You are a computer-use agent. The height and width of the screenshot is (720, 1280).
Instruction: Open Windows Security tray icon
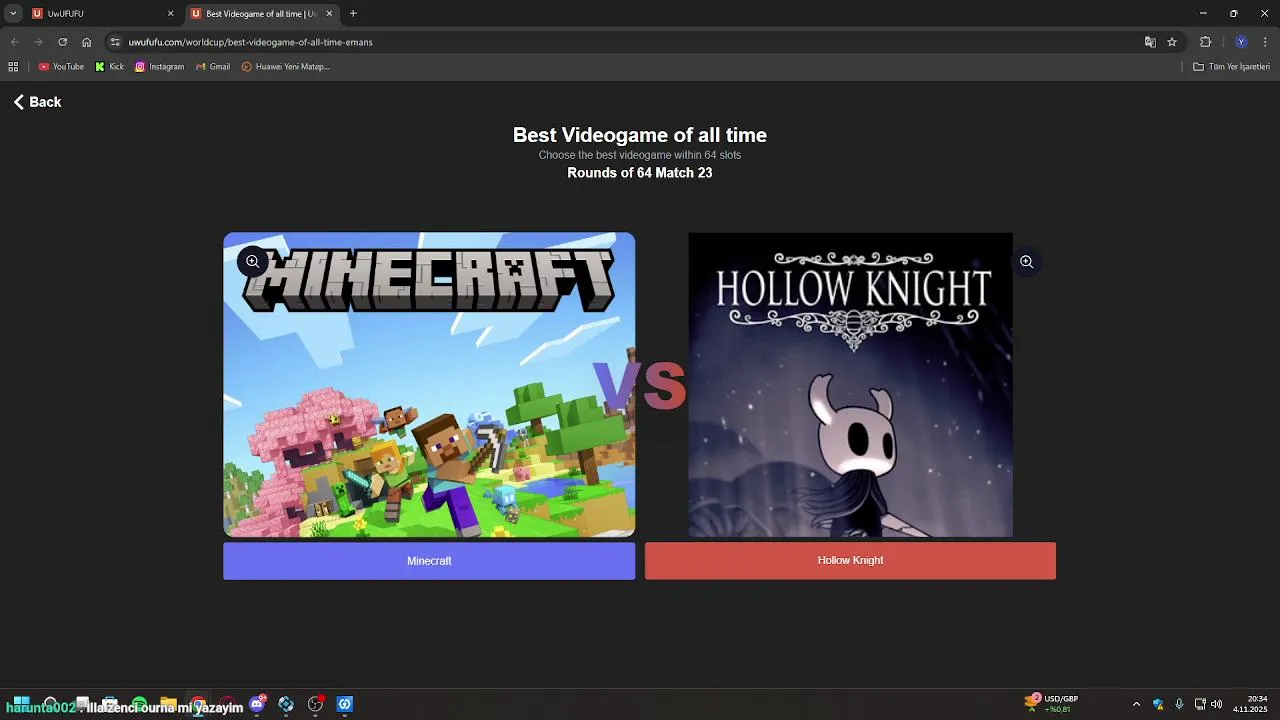pos(1158,704)
